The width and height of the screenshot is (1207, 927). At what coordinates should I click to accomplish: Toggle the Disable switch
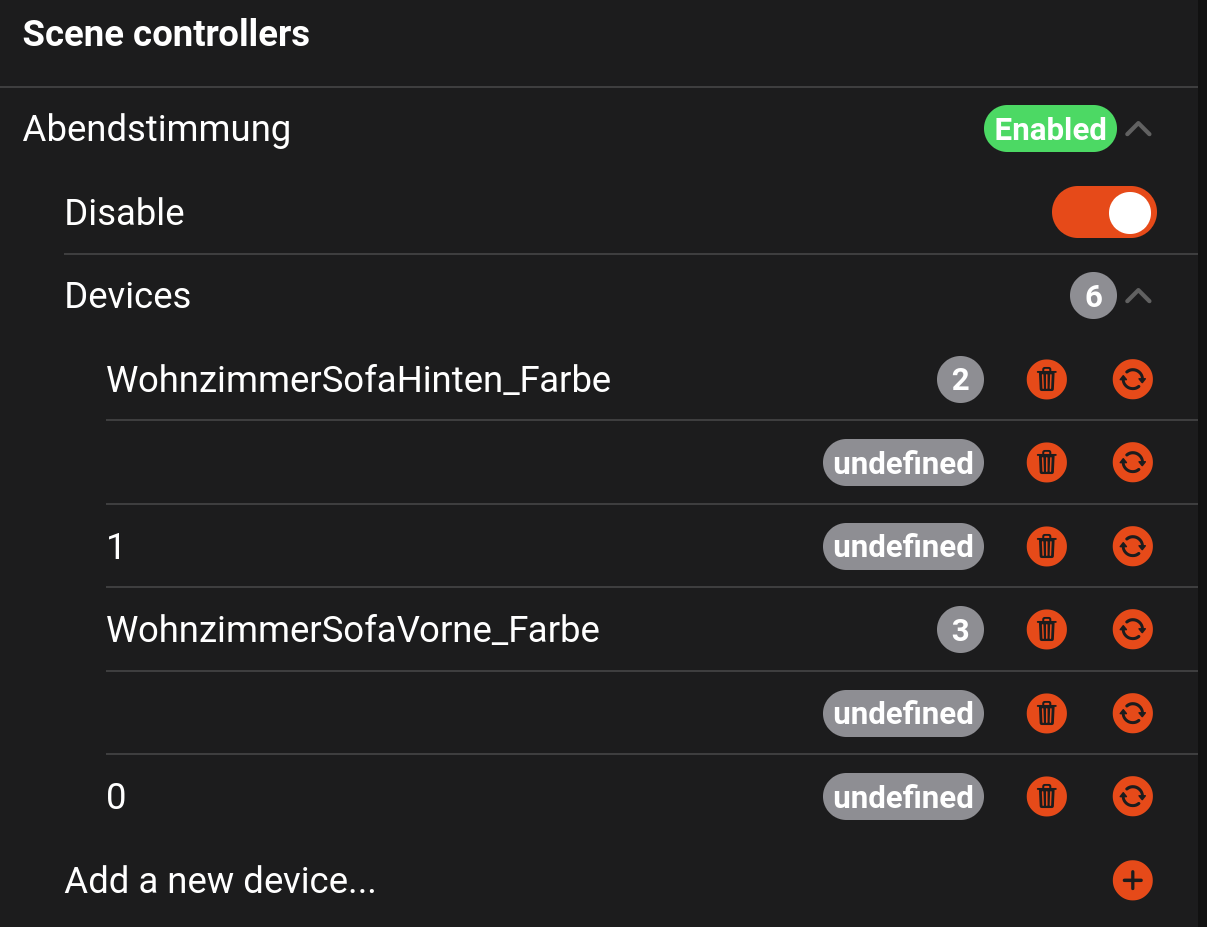(1104, 213)
